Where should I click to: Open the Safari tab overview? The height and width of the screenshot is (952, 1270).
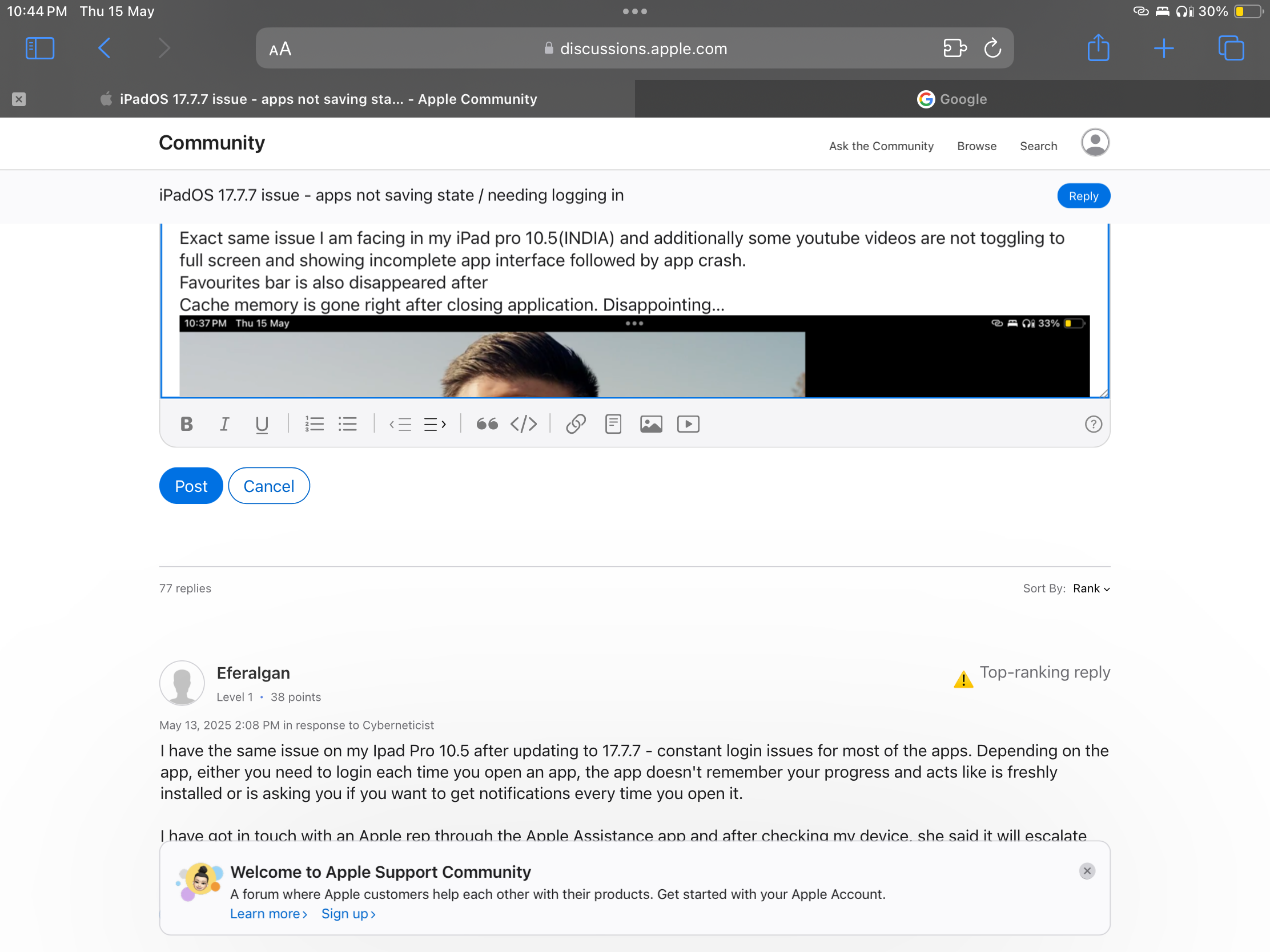point(1231,48)
